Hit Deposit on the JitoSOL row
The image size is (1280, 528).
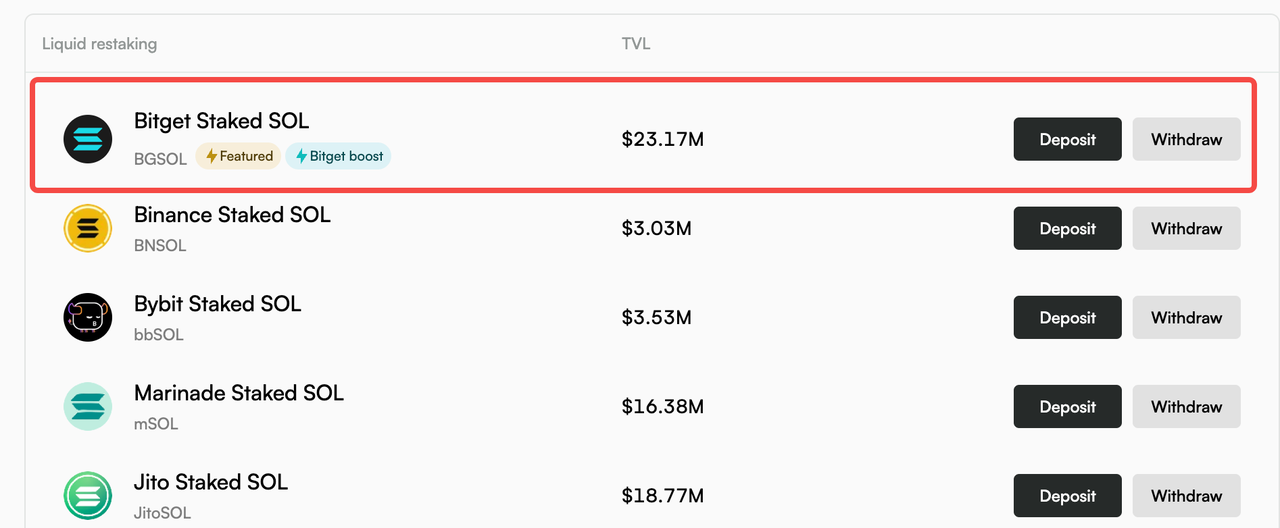click(1067, 496)
